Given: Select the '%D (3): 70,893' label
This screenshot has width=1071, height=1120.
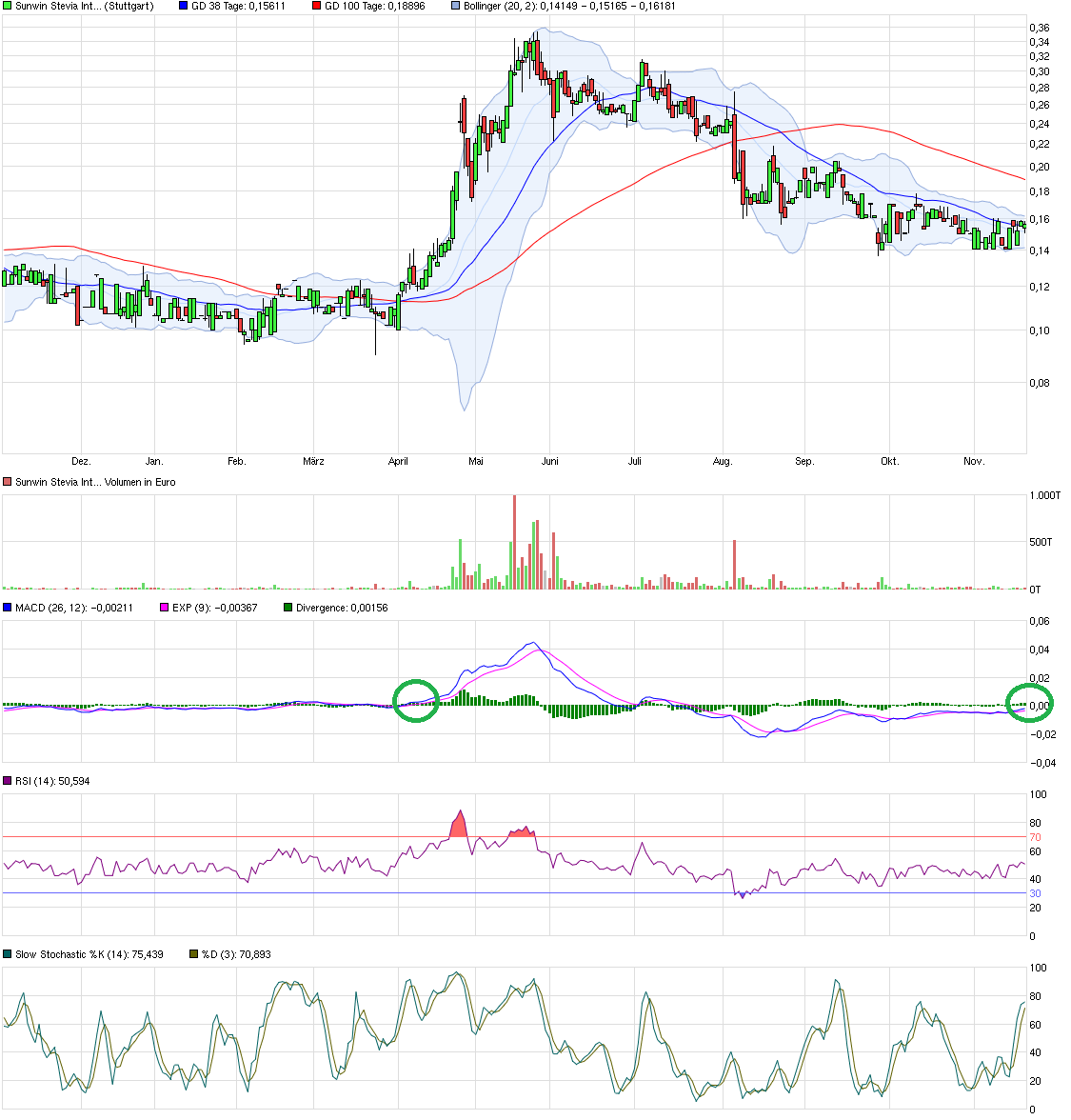Looking at the screenshot, I should coord(236,955).
